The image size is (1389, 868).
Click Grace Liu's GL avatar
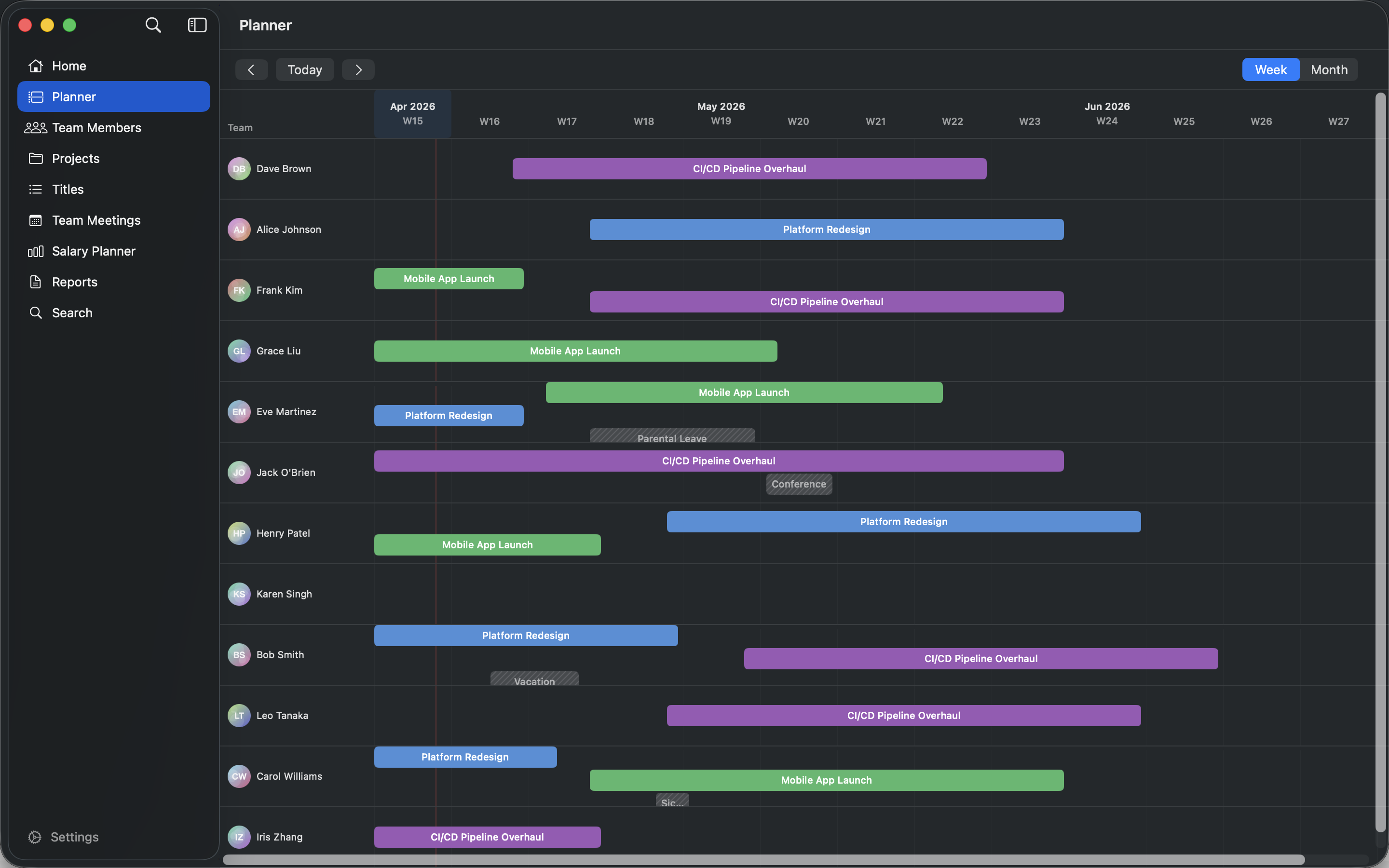coord(239,352)
